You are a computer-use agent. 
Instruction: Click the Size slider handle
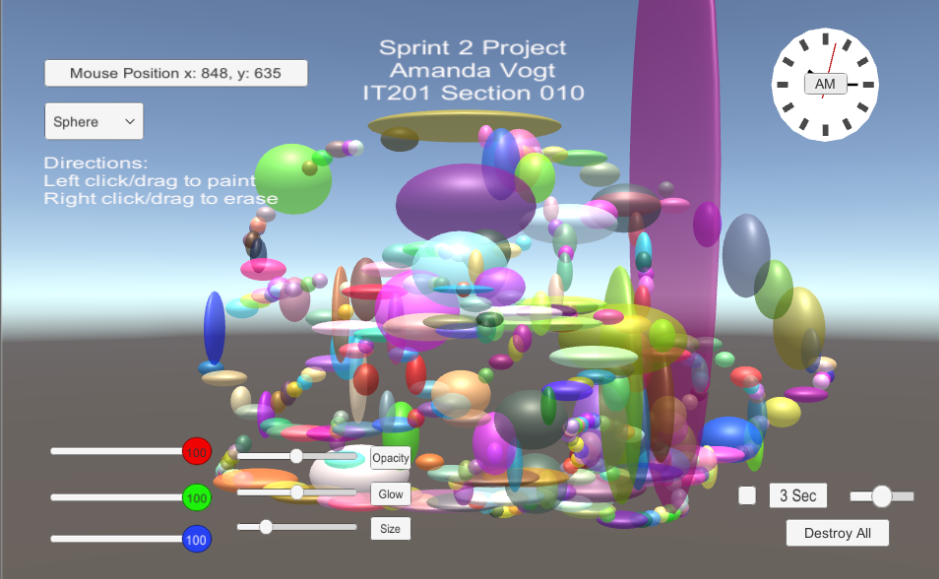pos(266,527)
